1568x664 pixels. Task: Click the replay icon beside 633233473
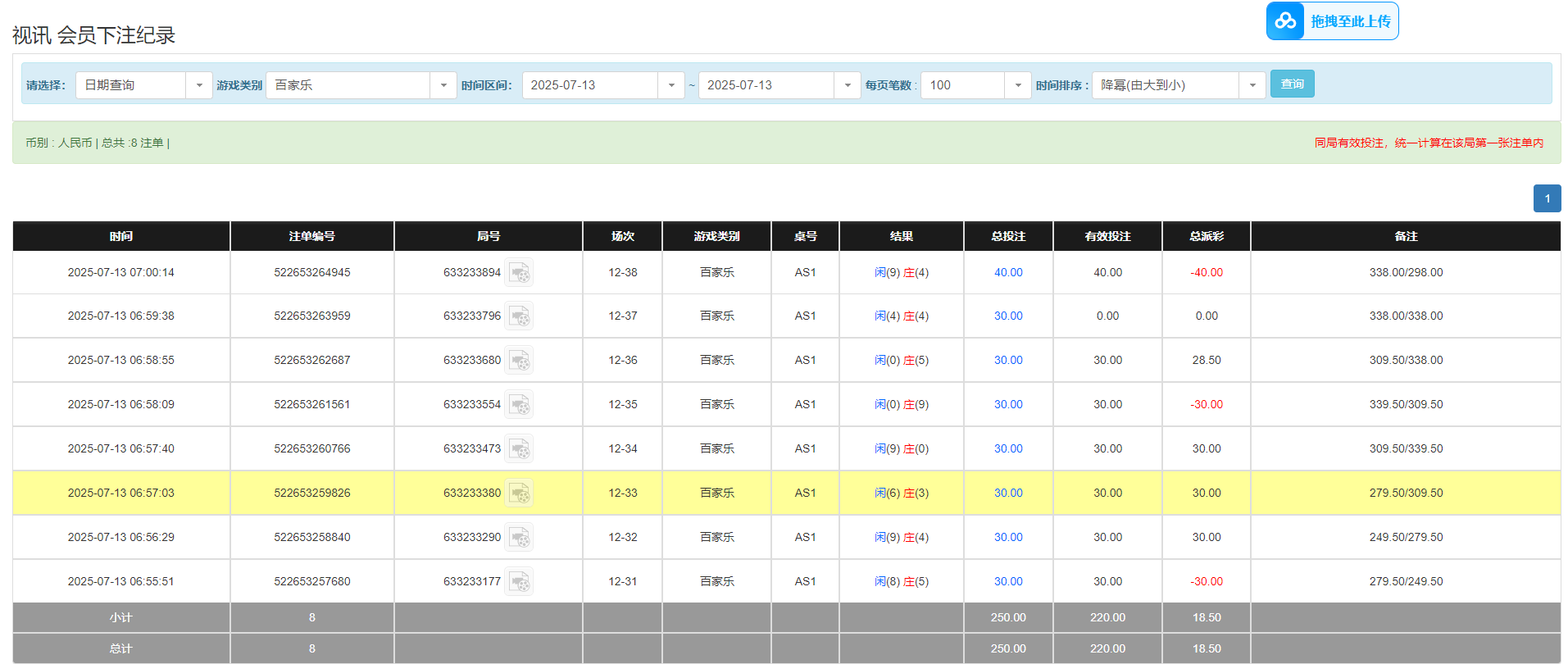pyautogui.click(x=519, y=449)
